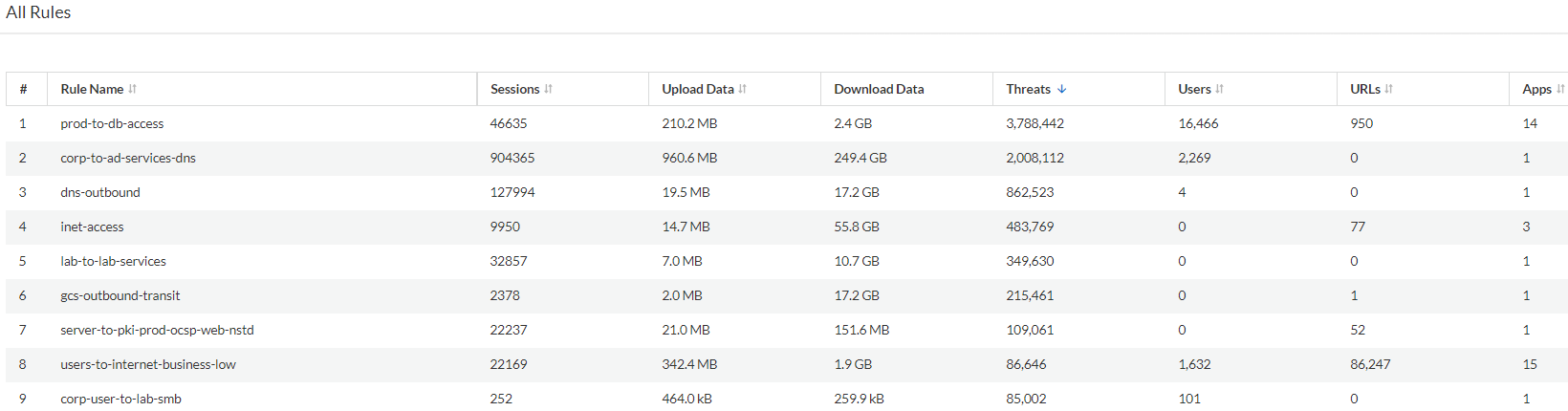Click the Download Data column header

coord(879,89)
